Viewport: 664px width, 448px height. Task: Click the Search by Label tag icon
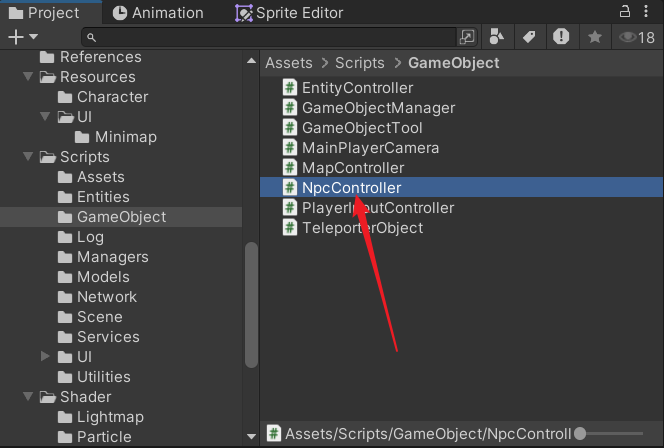tap(529, 37)
